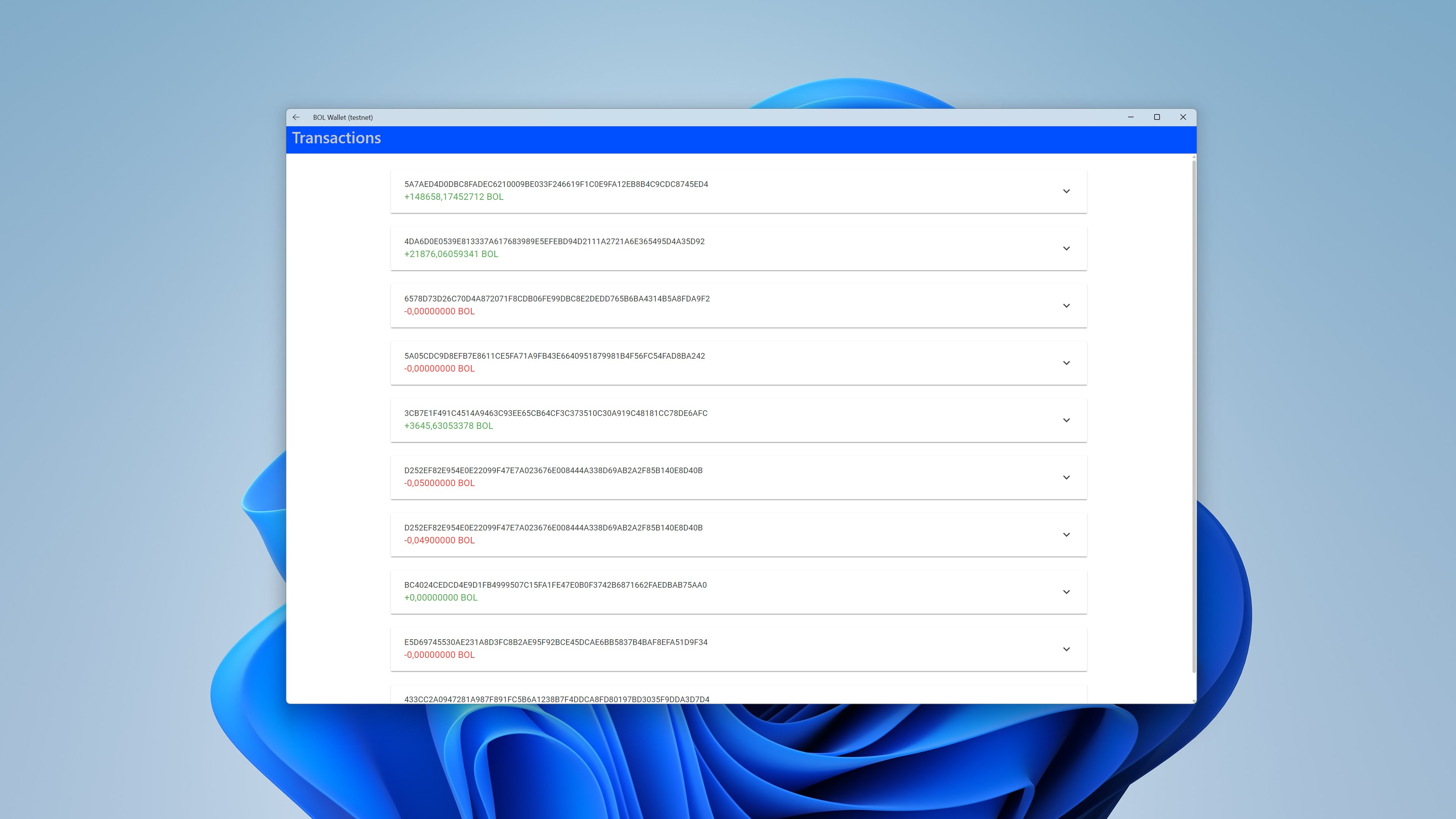Click the Transactions header title
This screenshot has width=1456, height=819.
(336, 138)
